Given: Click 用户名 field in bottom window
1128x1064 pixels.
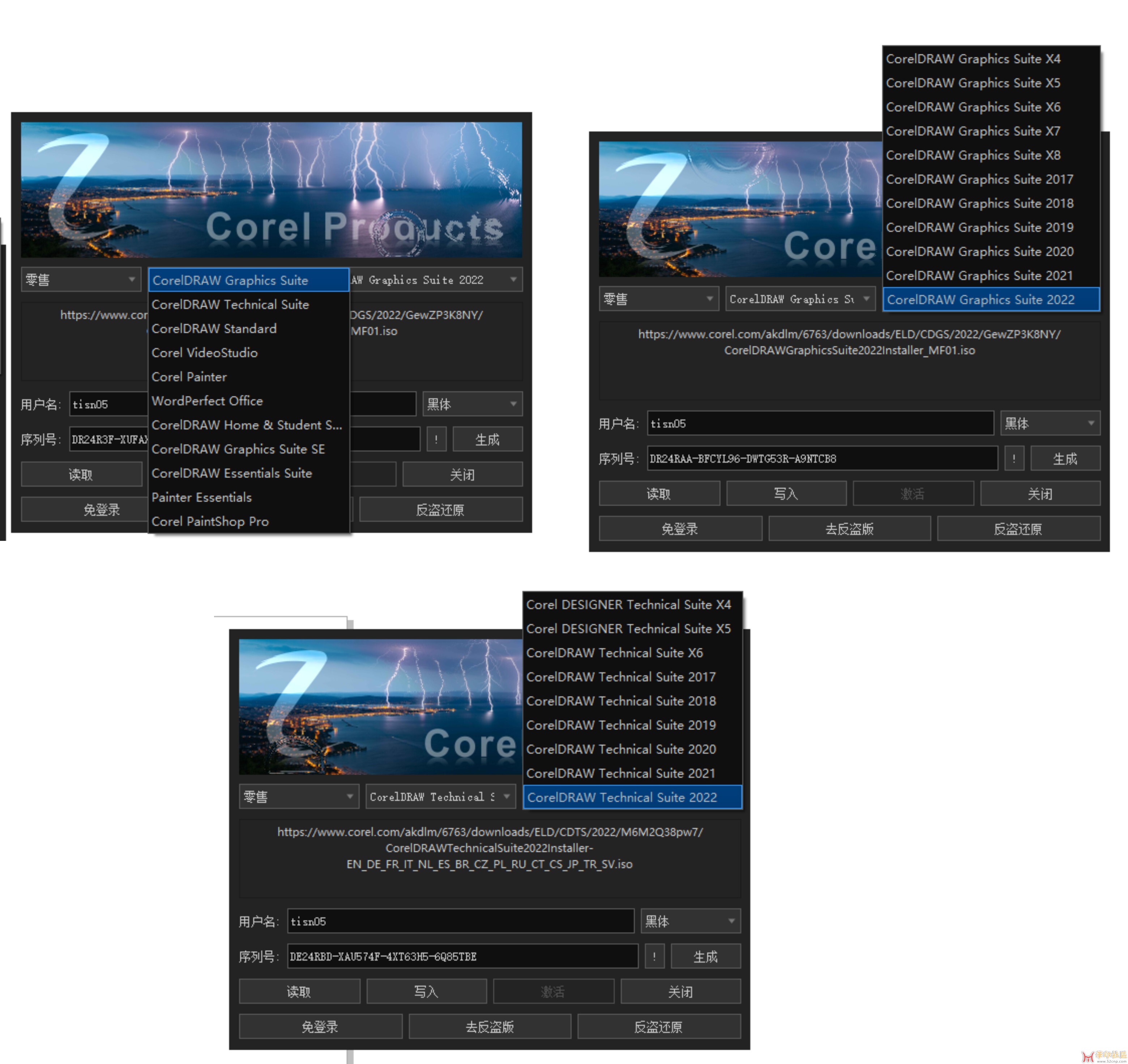Looking at the screenshot, I should click(461, 921).
